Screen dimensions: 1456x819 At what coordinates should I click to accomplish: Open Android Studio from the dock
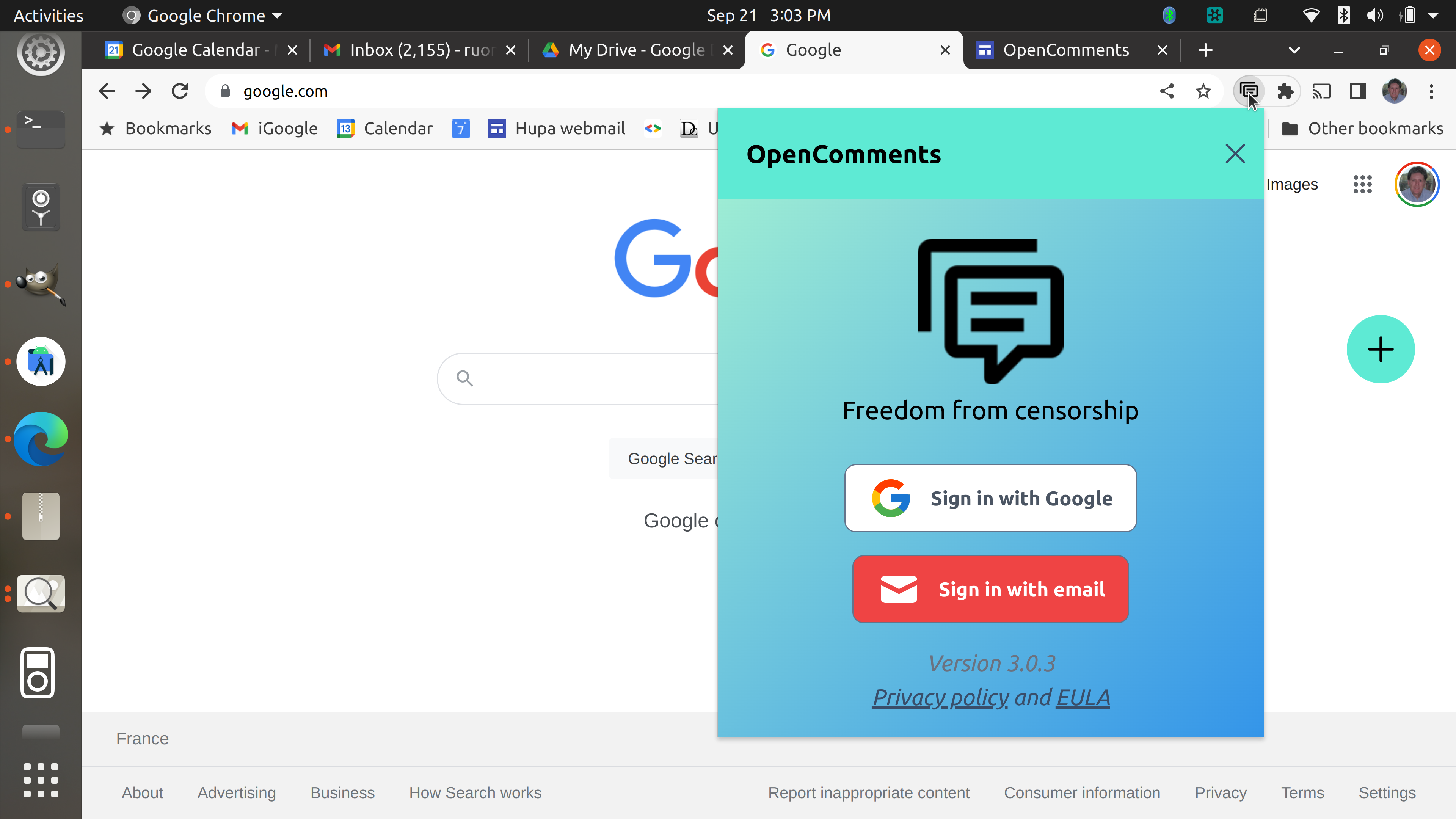(x=41, y=362)
